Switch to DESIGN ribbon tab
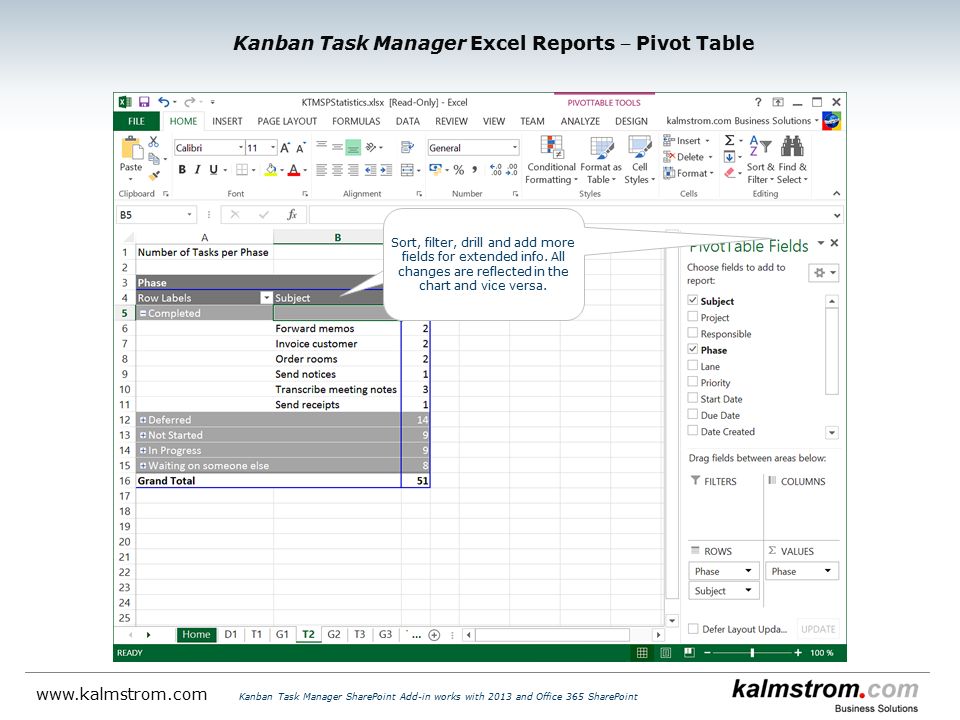 point(631,121)
